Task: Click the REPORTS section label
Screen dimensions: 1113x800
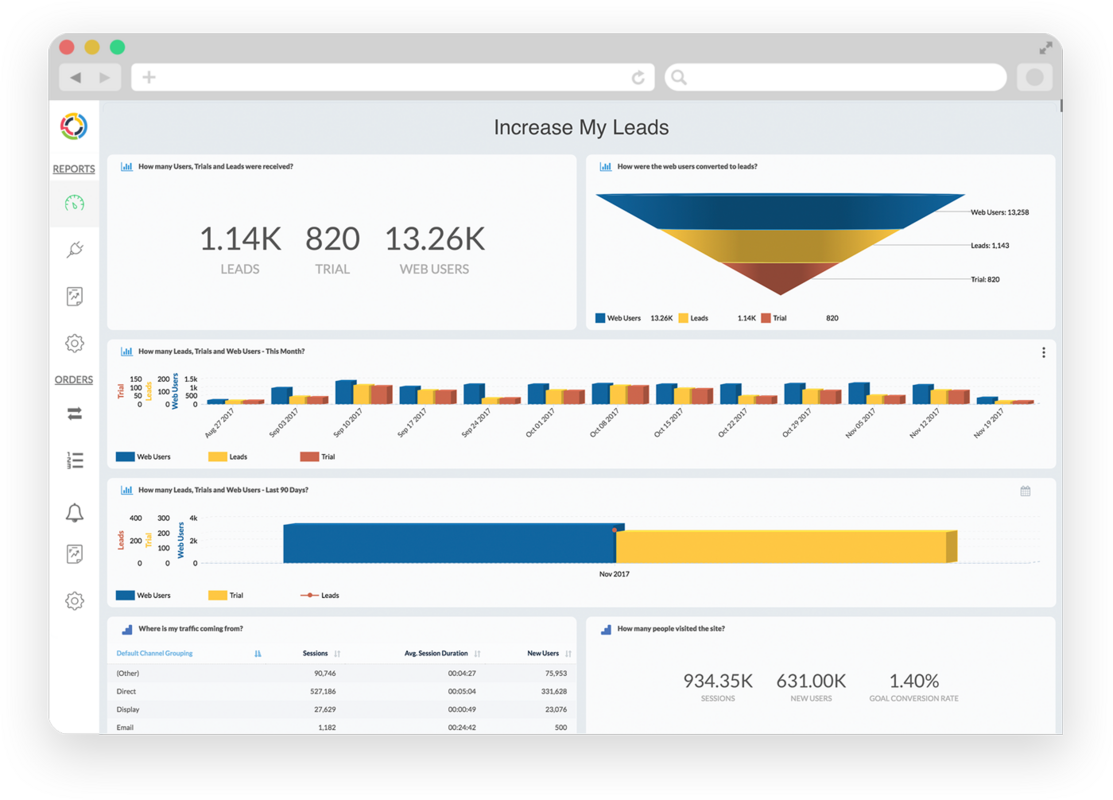Action: click(73, 169)
